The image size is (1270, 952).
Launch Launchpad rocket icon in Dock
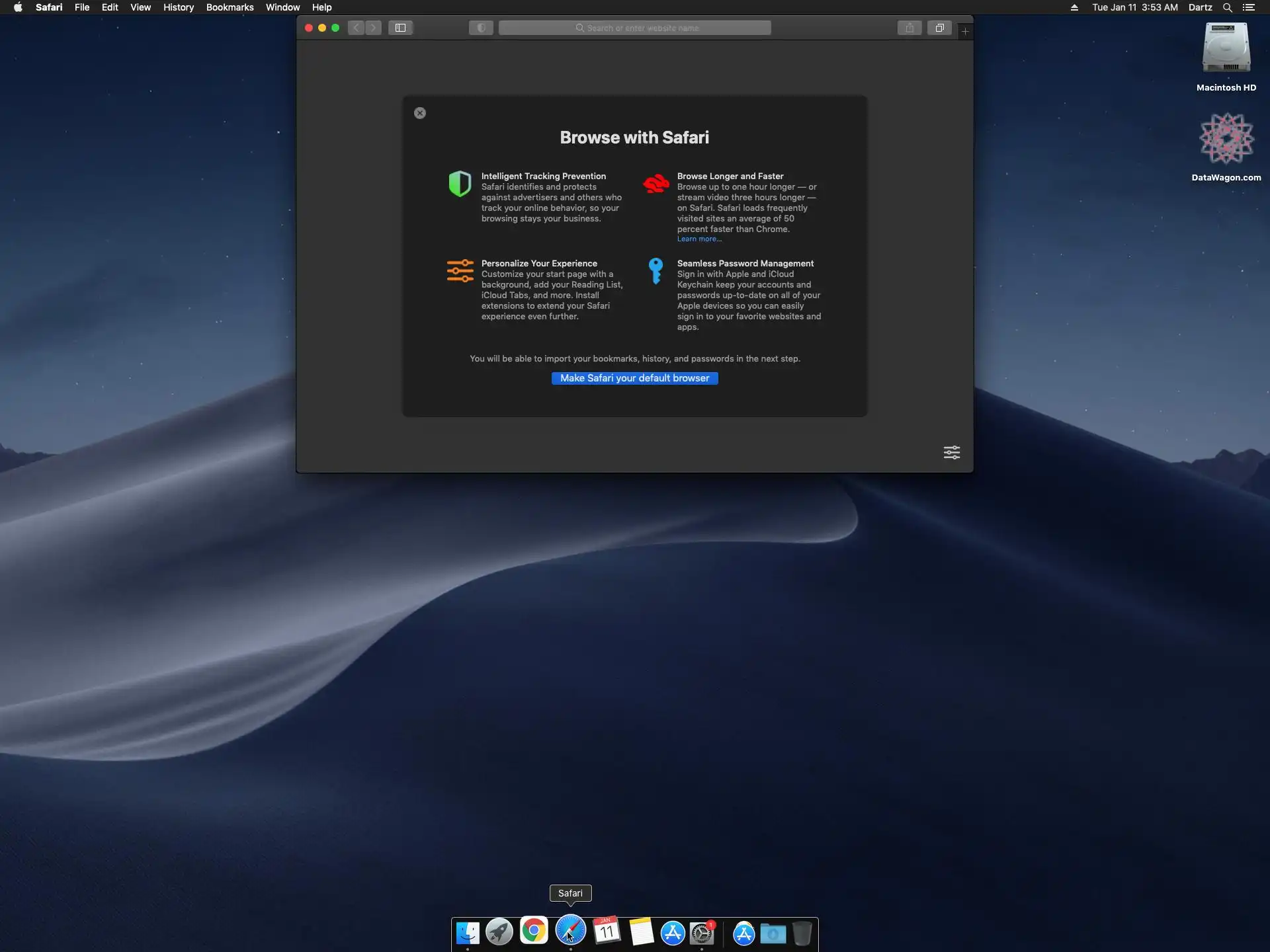499,932
